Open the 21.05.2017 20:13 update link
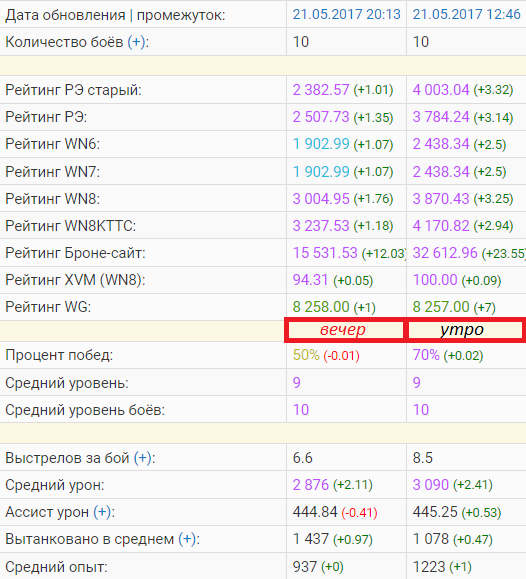This screenshot has height=579, width=526. coord(346,14)
